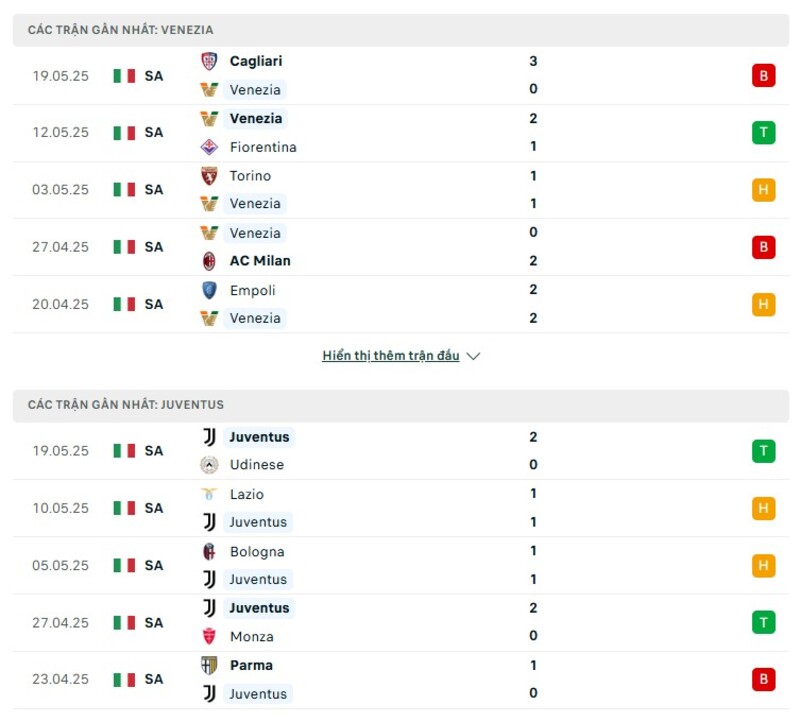Open the AC Milan crest icon

(x=210, y=260)
